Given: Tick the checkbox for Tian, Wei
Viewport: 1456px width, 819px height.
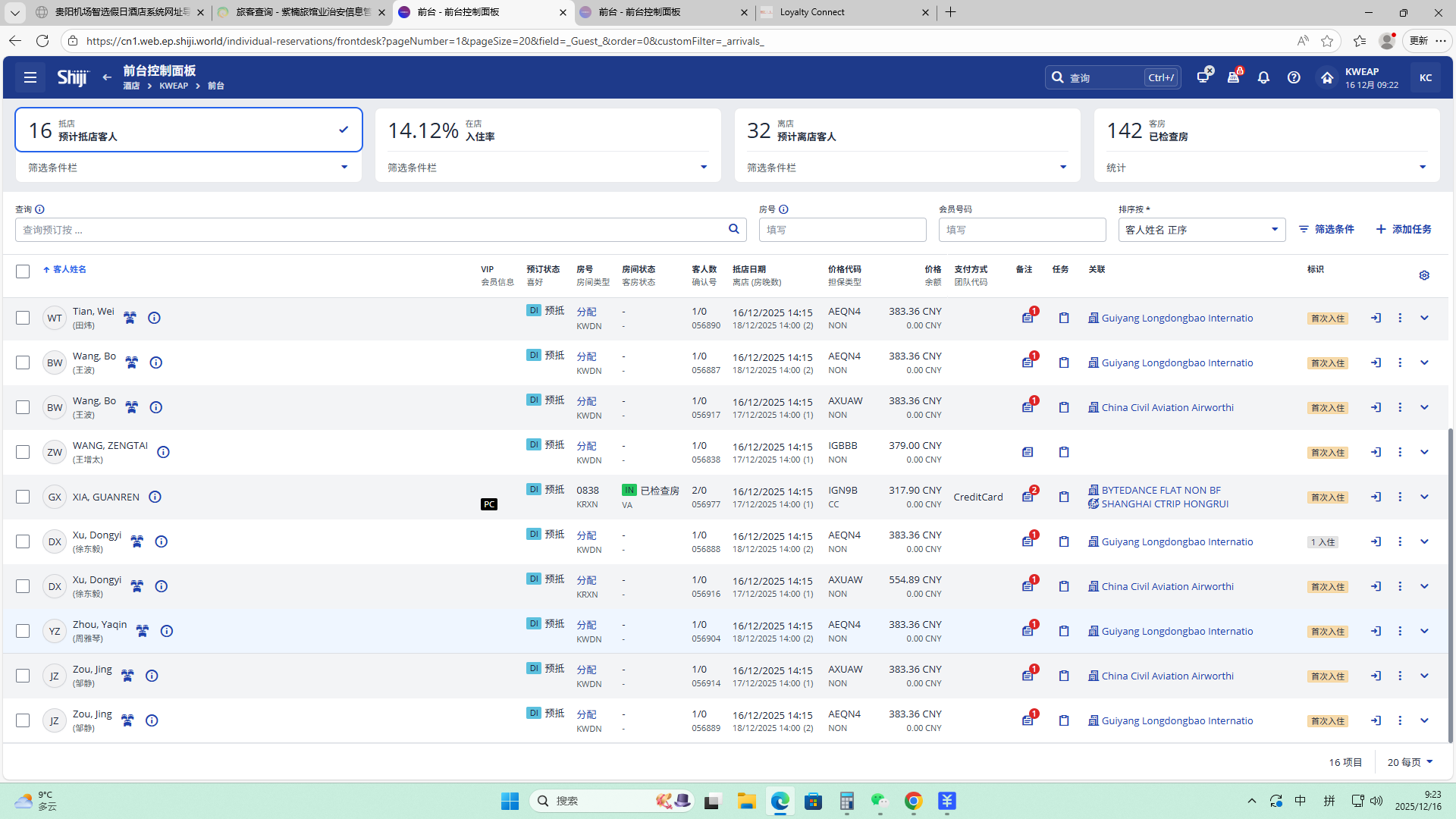Looking at the screenshot, I should click(x=23, y=318).
